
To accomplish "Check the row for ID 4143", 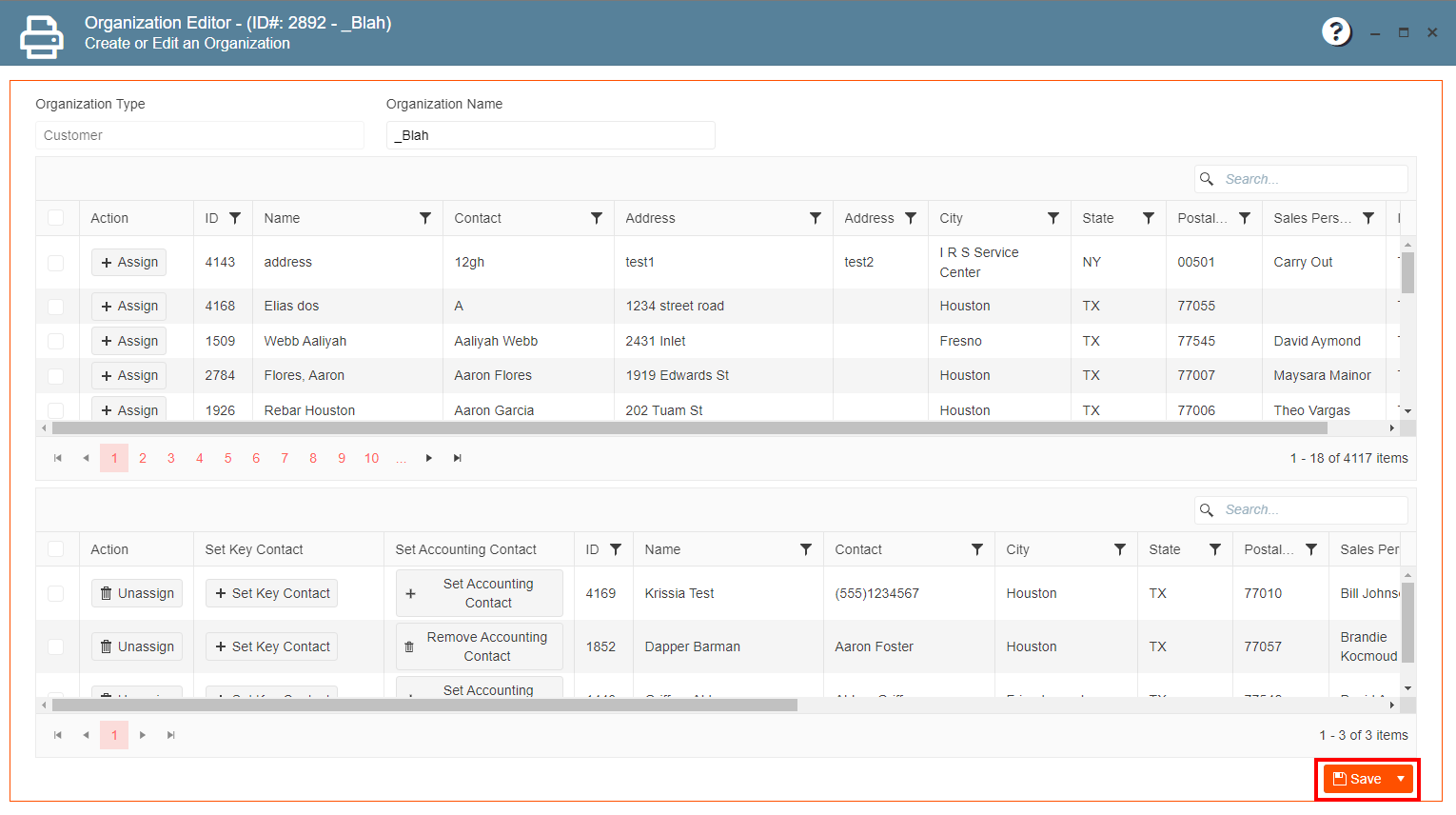I will pyautogui.click(x=56, y=263).
